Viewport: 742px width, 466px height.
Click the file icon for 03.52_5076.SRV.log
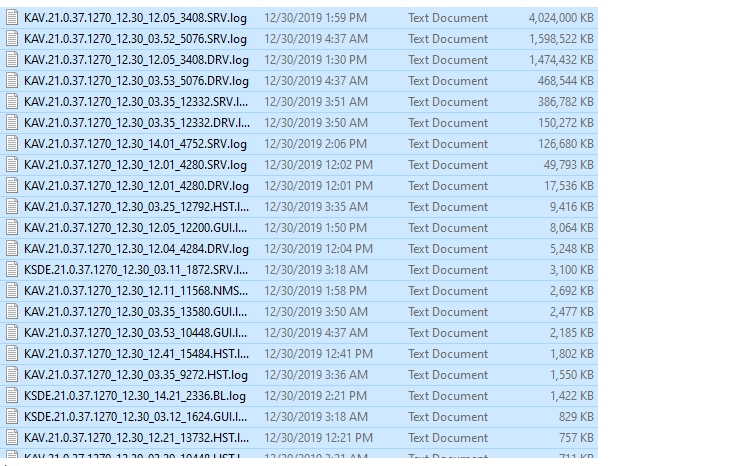pyautogui.click(x=12, y=39)
